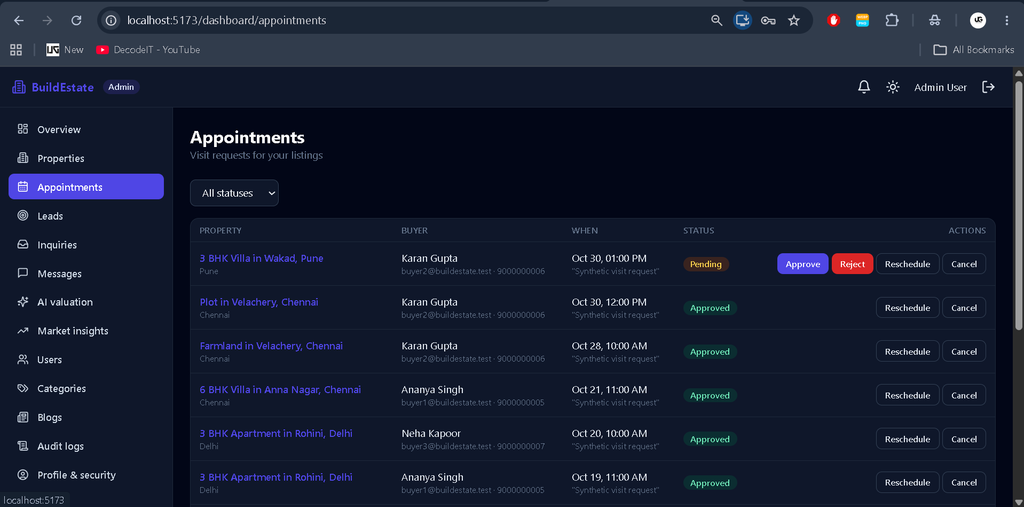Go back with browser back arrow

19,20
